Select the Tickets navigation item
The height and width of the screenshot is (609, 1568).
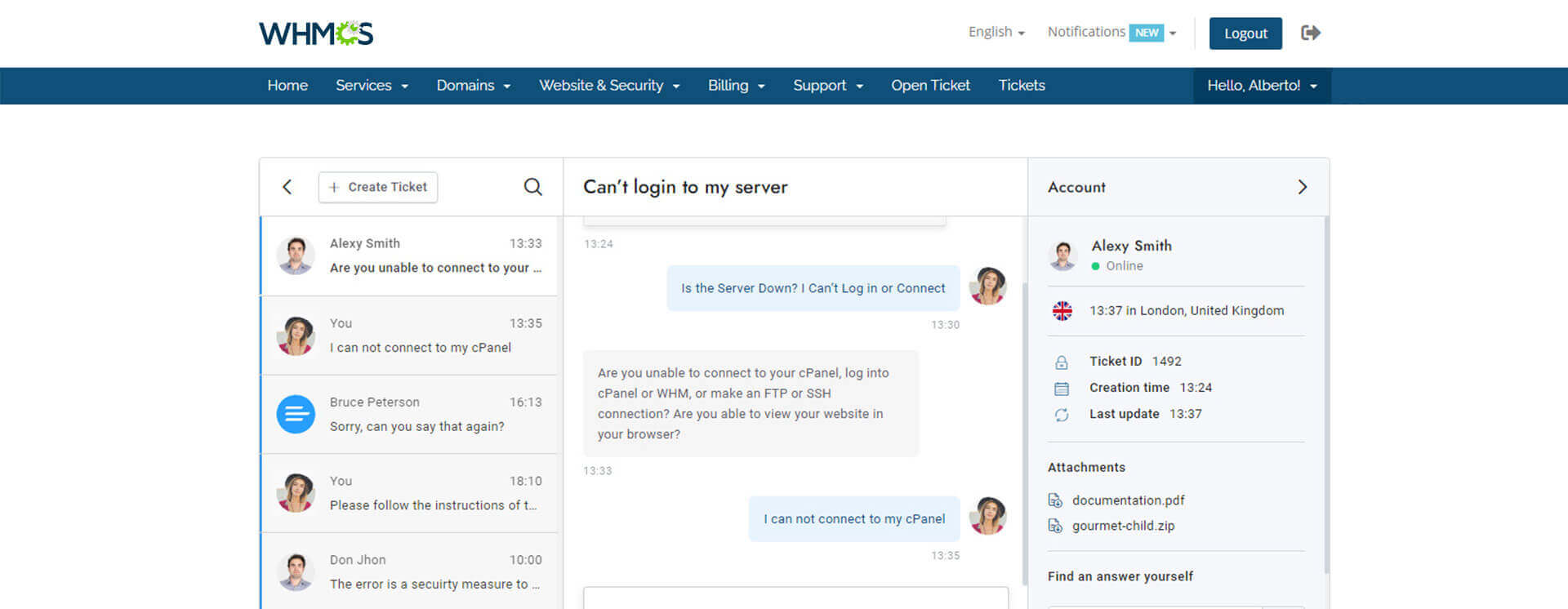[1021, 86]
